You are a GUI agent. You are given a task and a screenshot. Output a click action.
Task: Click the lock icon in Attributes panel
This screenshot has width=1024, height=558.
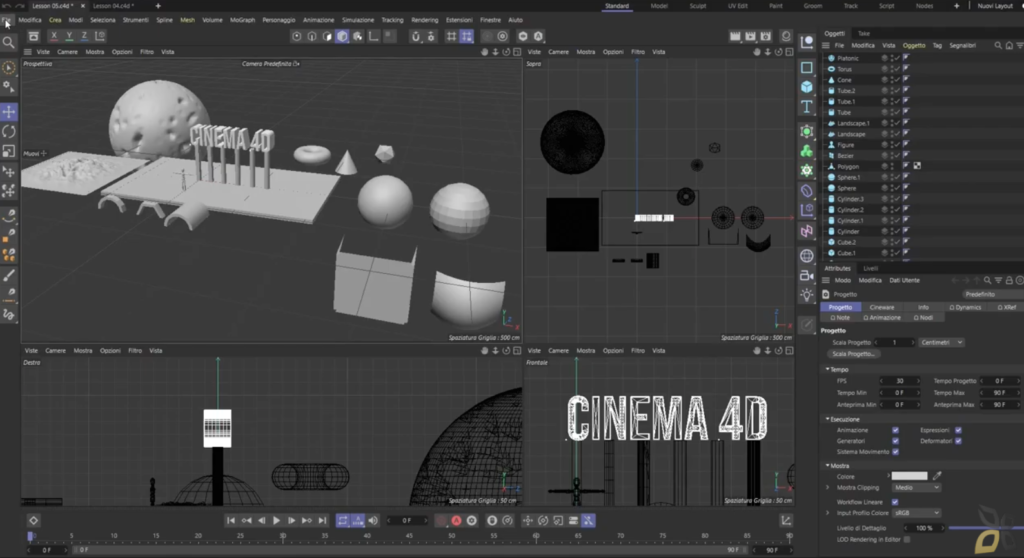point(1009,280)
